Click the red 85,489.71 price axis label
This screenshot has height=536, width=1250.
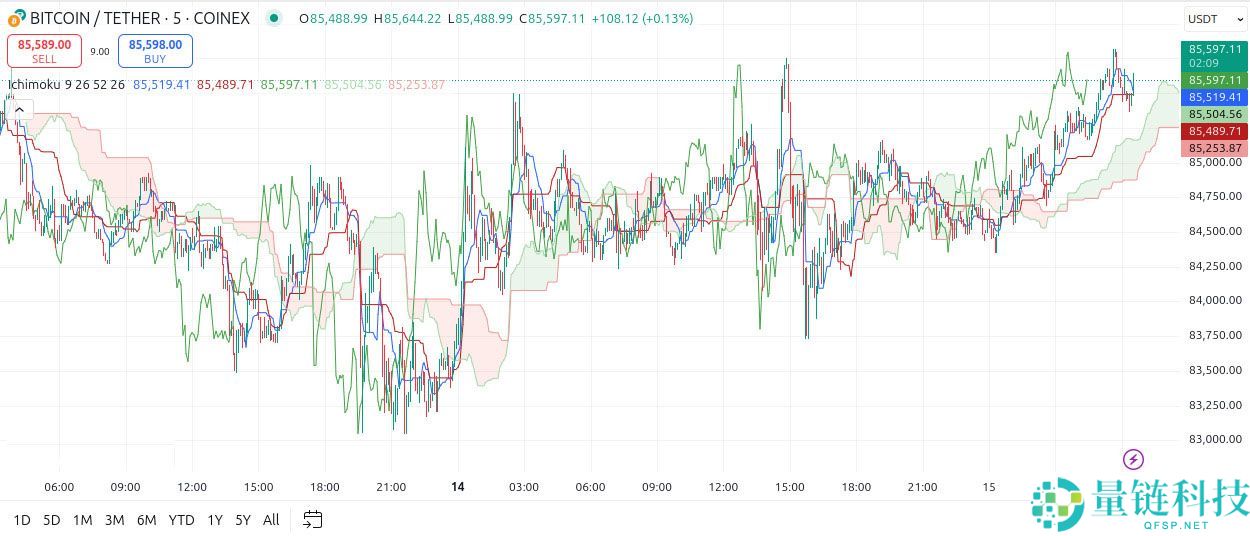point(1214,131)
